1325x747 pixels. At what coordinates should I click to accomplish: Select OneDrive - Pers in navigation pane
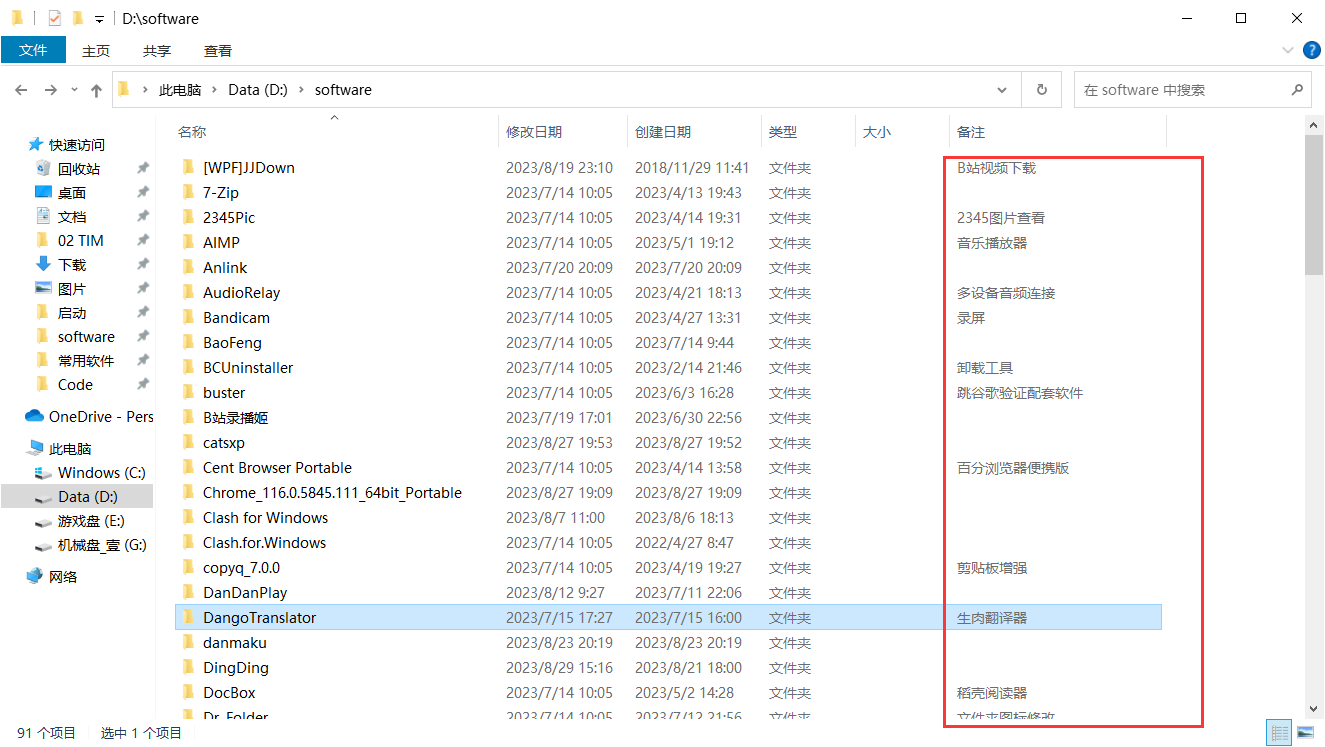[101, 417]
